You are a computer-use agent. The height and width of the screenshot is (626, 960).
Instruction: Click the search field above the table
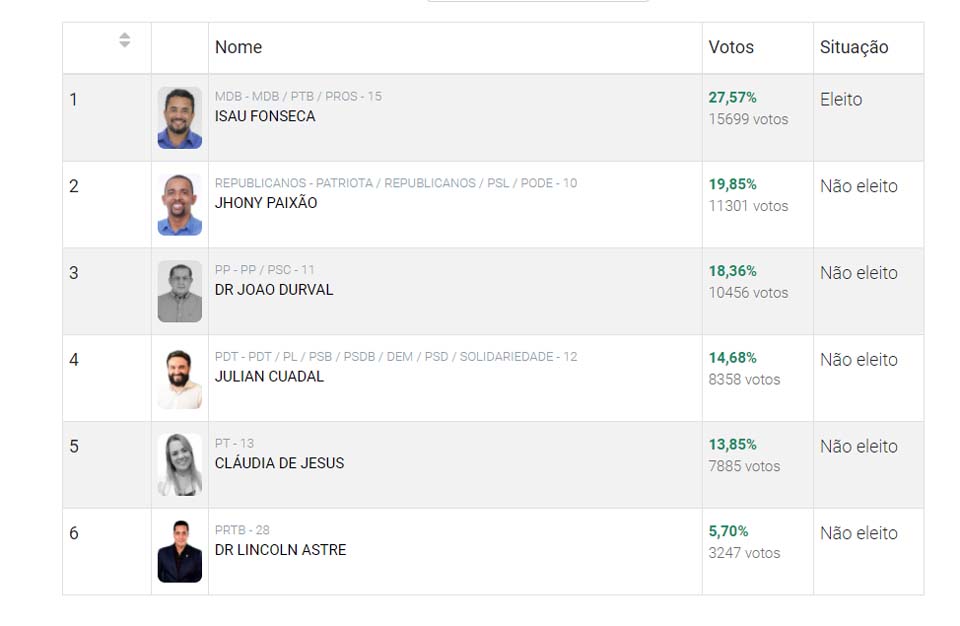click(x=538, y=1)
